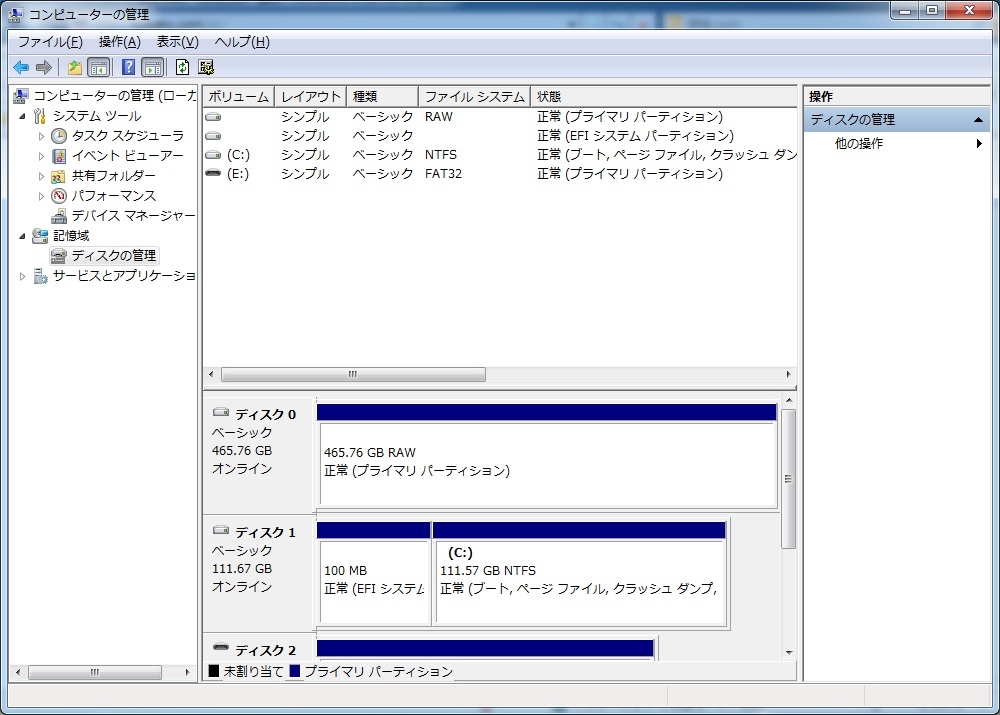The image size is (1000, 715).
Task: Select the デバイス マネージャー tree item
Action: tap(133, 215)
